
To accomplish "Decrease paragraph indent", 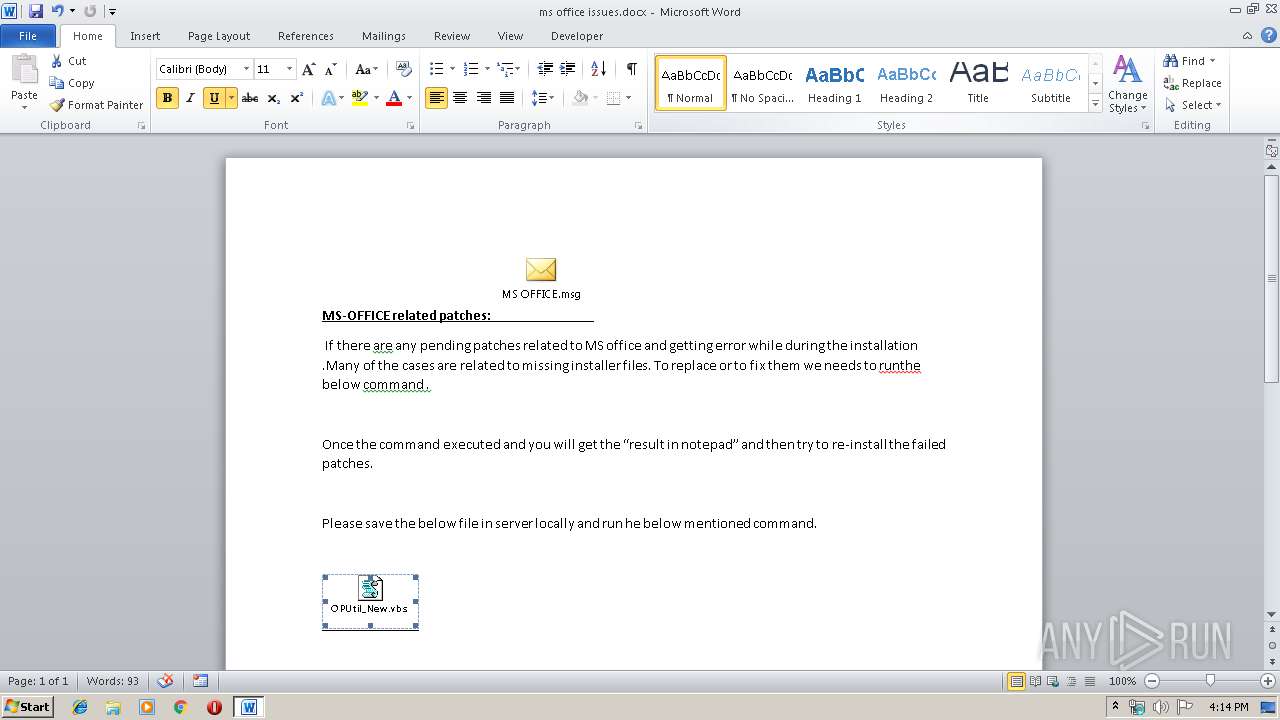I will [x=545, y=69].
